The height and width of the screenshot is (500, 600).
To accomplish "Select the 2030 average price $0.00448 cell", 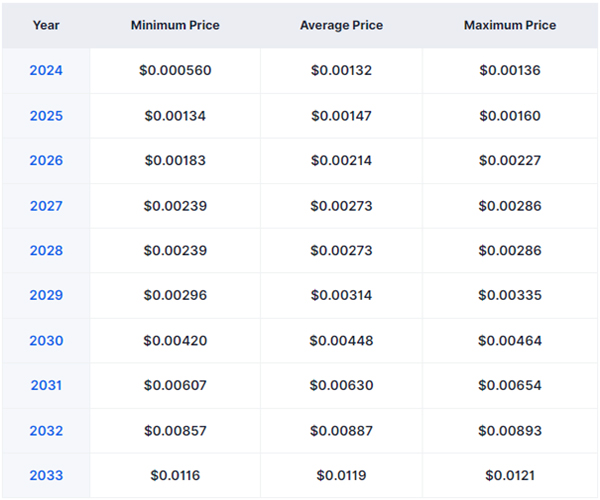I will (341, 340).
